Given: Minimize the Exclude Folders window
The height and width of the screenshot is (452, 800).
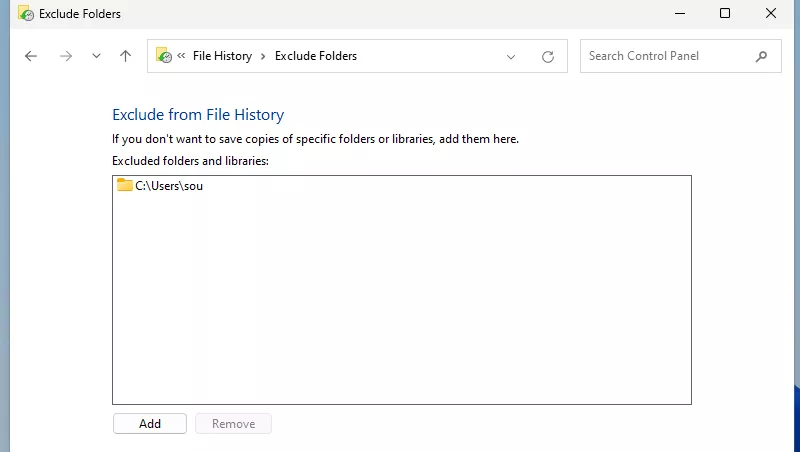Looking at the screenshot, I should 680,13.
